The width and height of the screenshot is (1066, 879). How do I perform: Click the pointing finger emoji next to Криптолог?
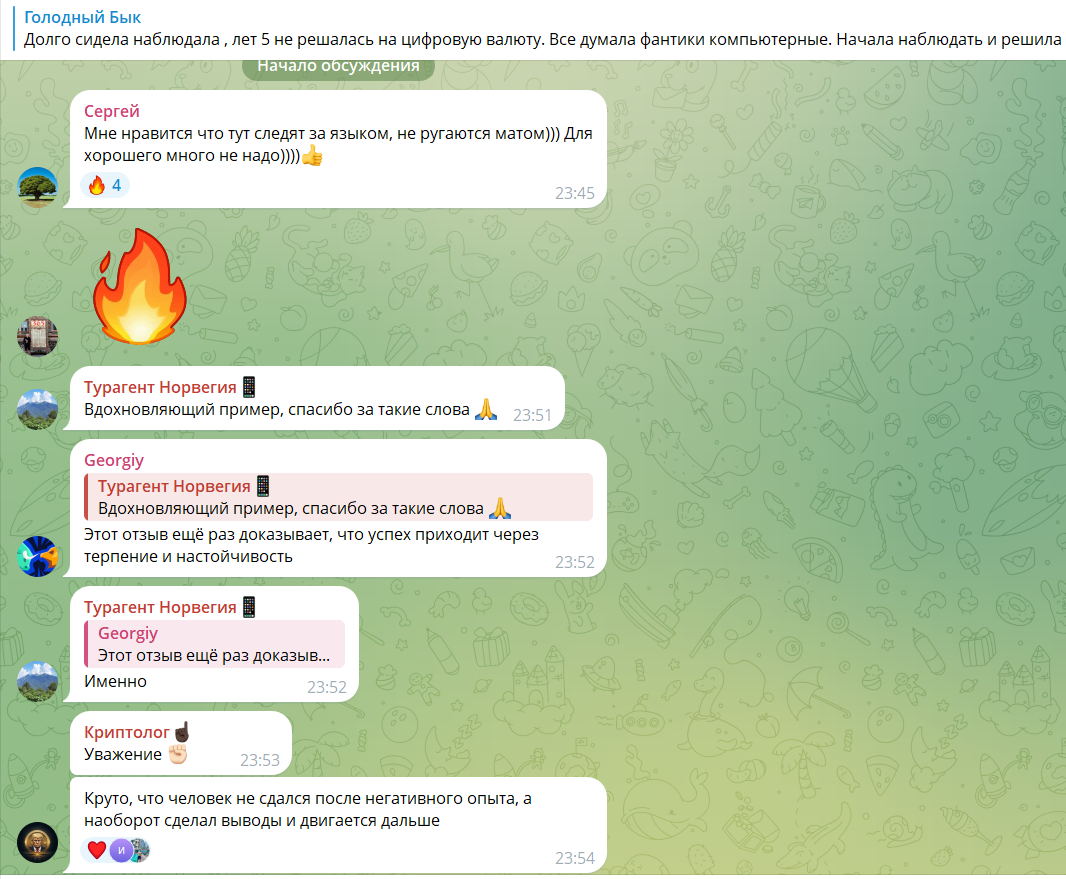click(x=182, y=732)
